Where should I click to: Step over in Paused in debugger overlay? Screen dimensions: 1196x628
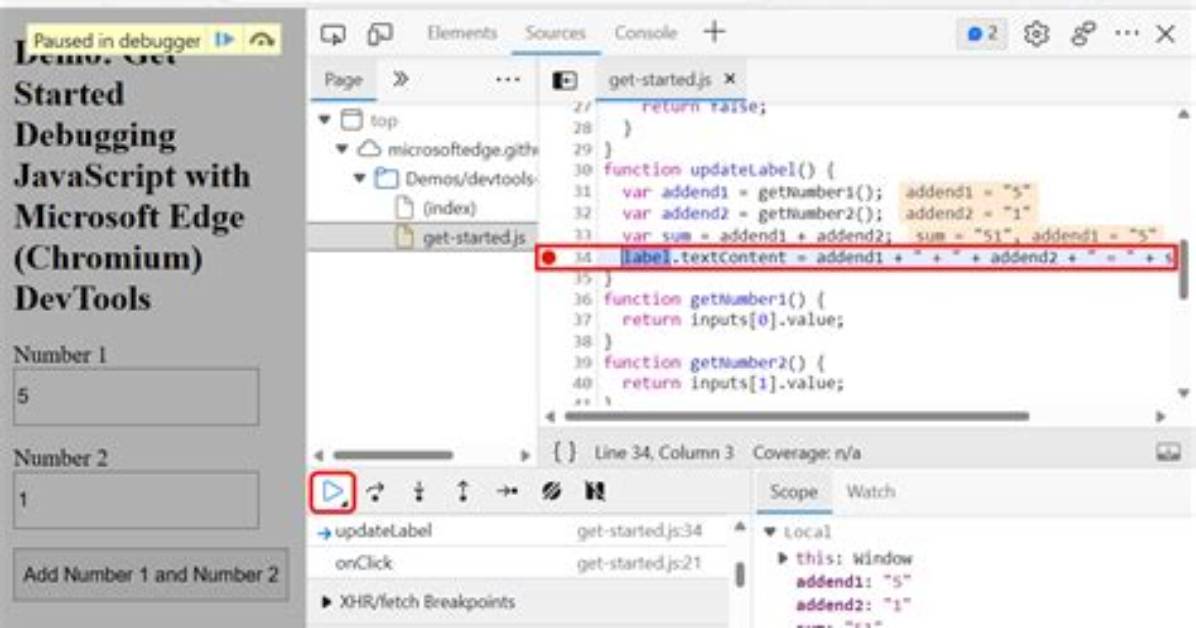(262, 40)
